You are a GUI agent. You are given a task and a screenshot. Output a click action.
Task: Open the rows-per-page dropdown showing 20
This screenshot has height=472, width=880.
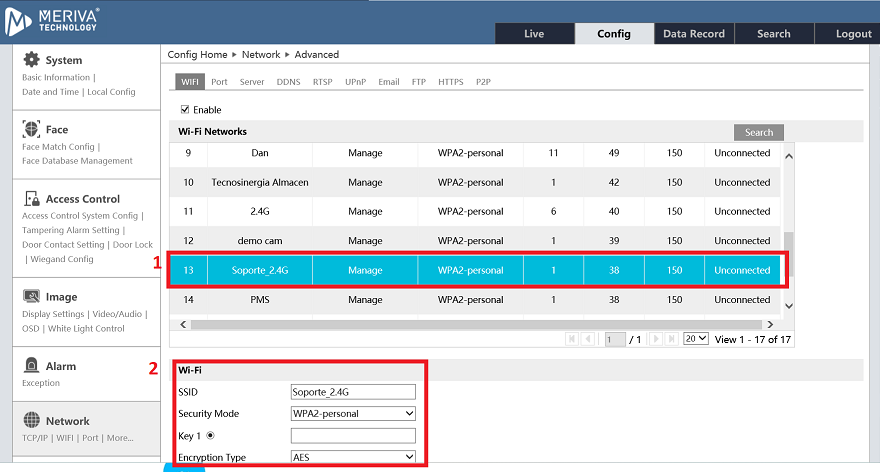(695, 339)
